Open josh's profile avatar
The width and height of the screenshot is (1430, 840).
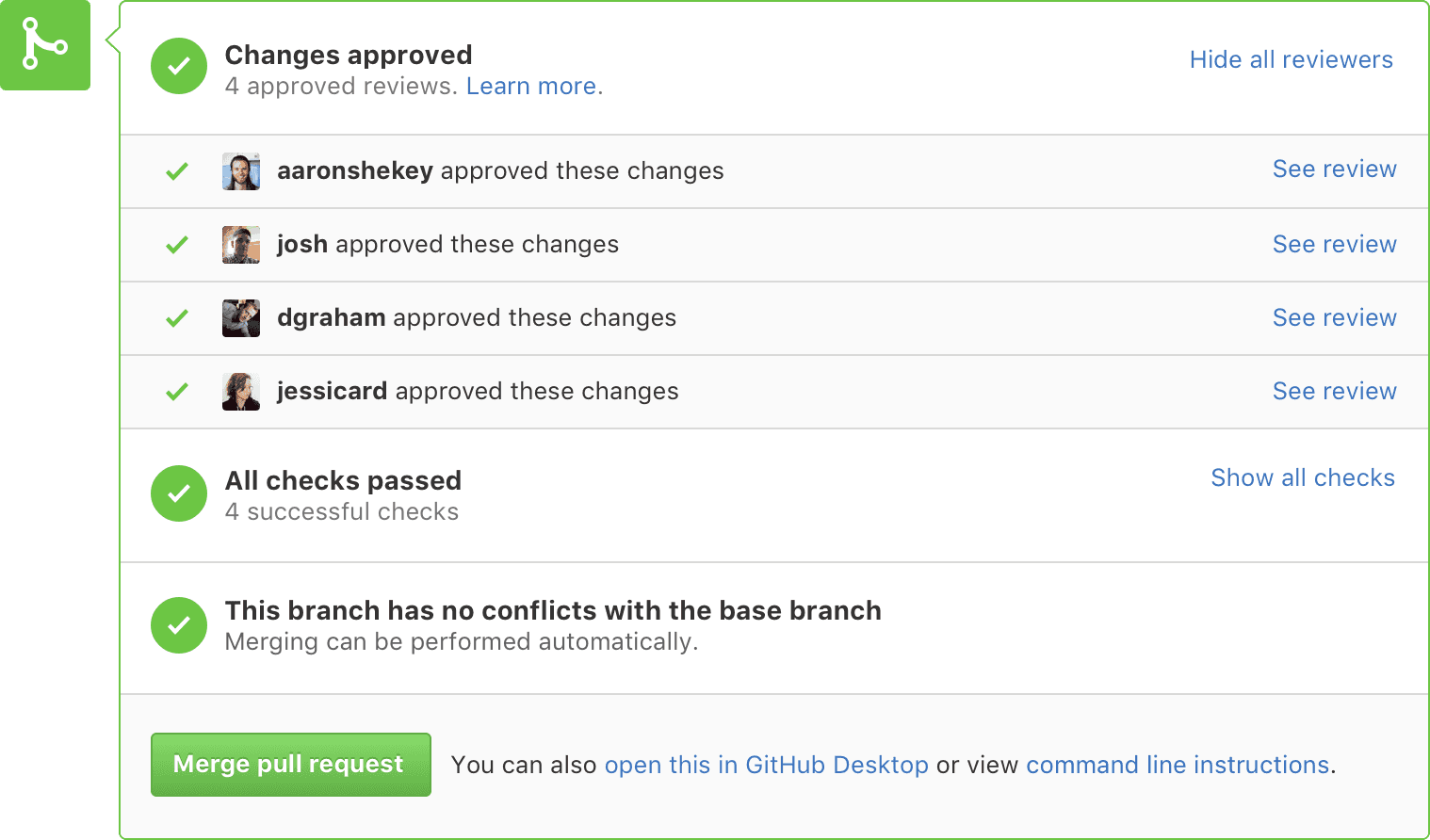(240, 245)
